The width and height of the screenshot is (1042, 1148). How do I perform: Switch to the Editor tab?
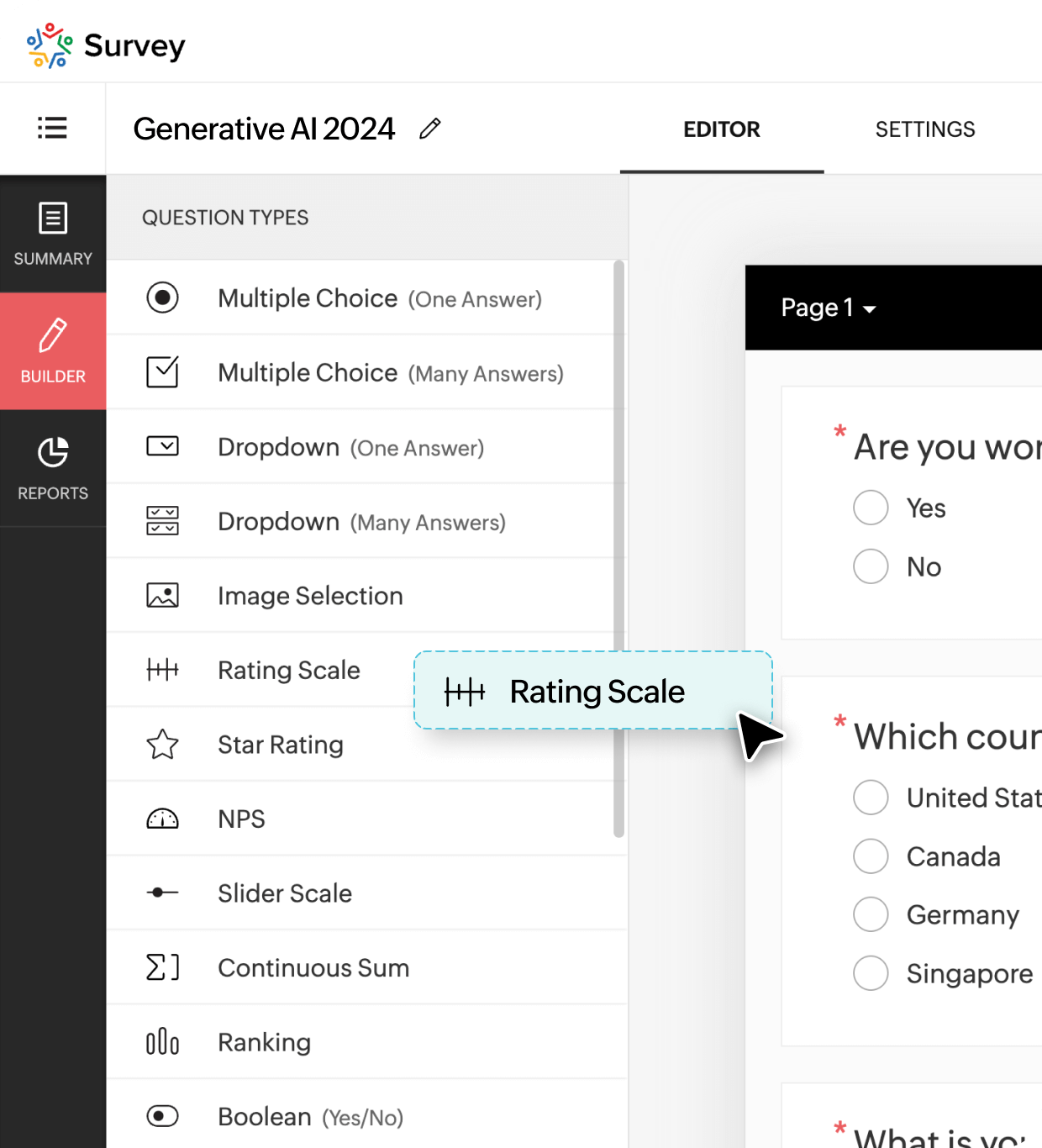pos(721,129)
